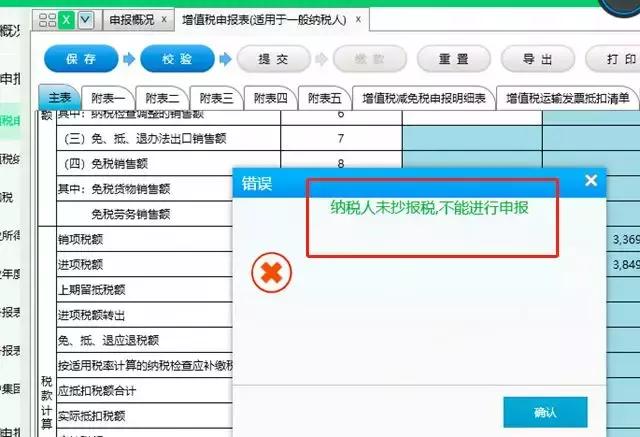Click the 校验 button
Image resolution: width=640 pixels, height=437 pixels.
click(177, 59)
